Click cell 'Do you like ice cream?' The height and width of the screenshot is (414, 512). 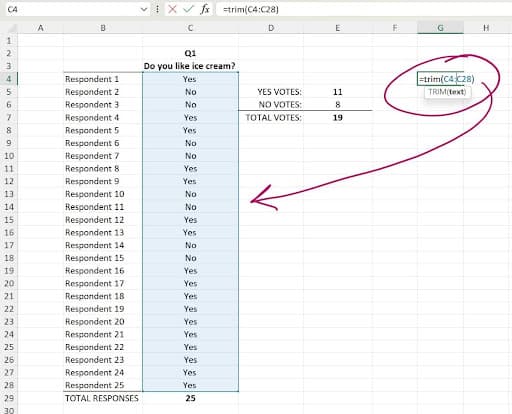point(190,66)
